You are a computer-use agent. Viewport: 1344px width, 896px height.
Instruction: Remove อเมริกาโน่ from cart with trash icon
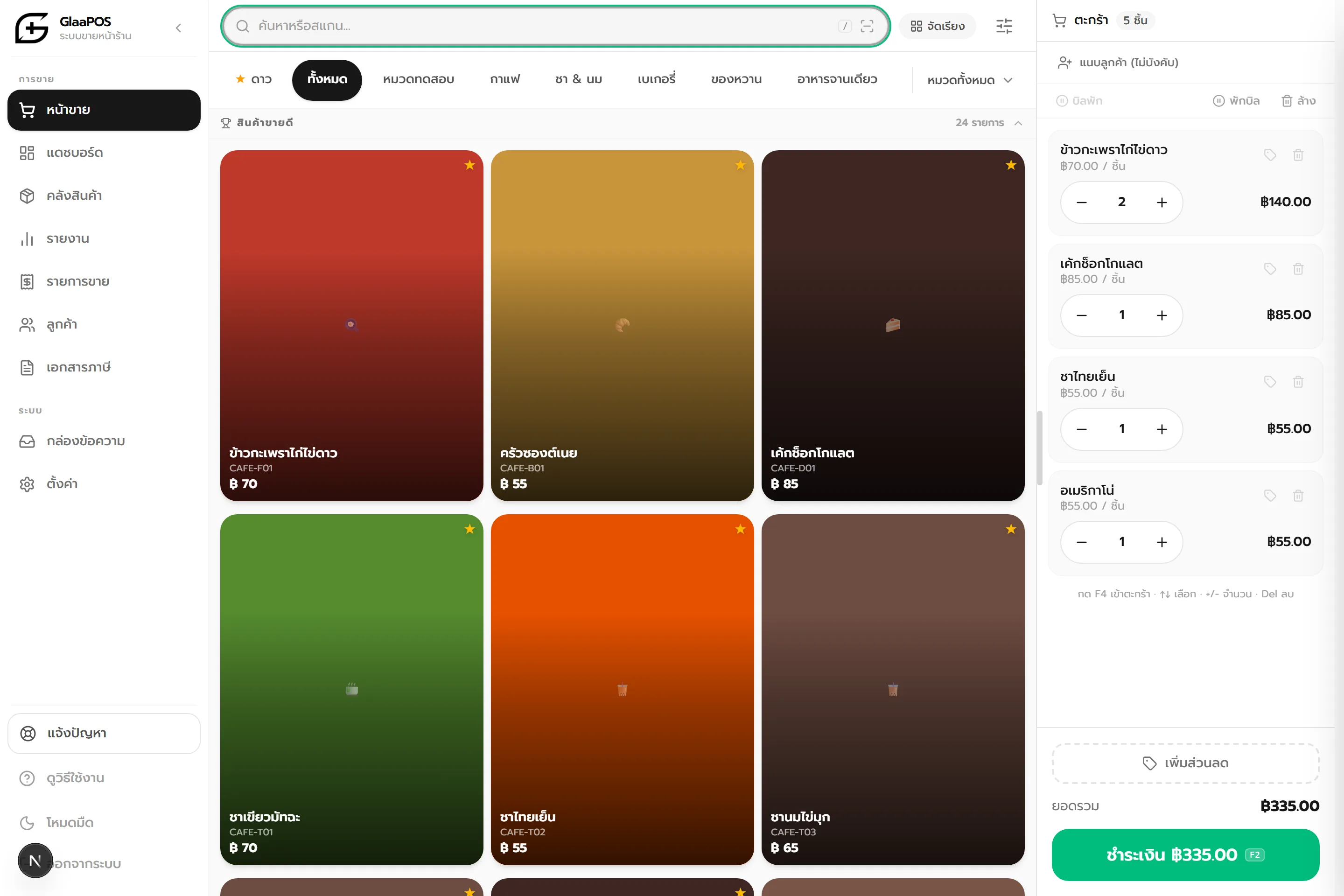tap(1298, 496)
